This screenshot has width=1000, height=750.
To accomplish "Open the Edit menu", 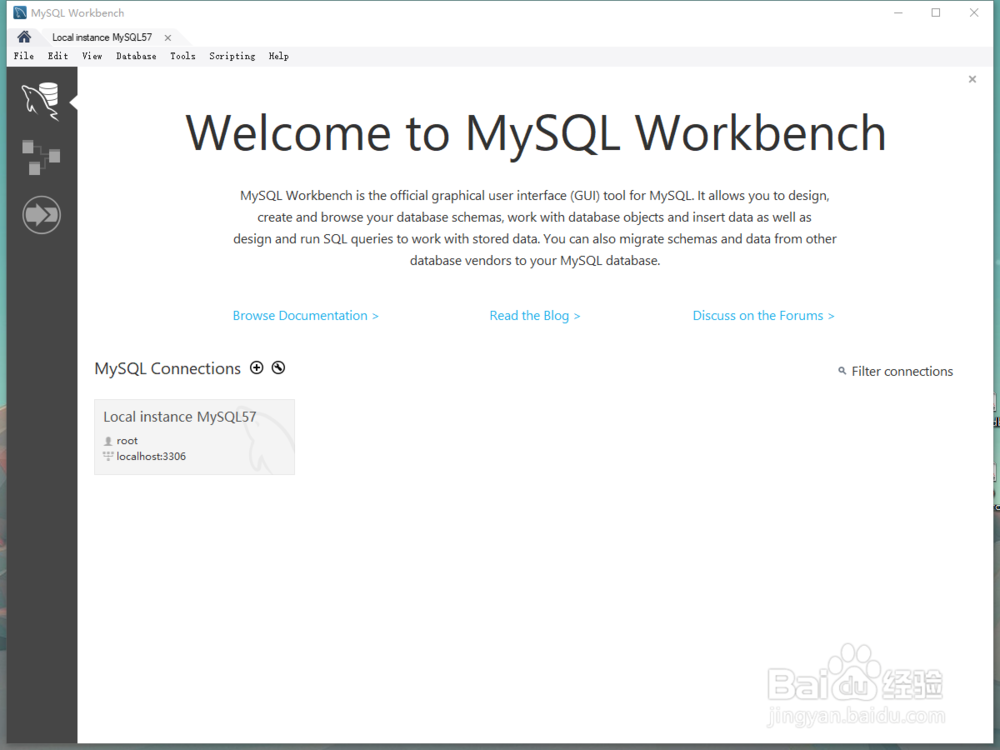I will (x=58, y=56).
